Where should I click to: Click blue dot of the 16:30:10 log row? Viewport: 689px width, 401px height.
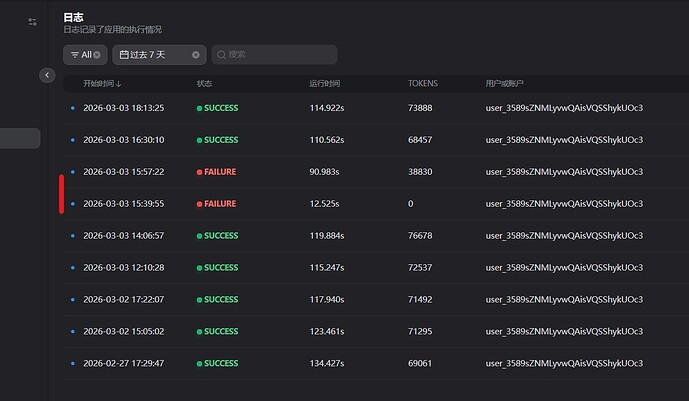[72, 140]
